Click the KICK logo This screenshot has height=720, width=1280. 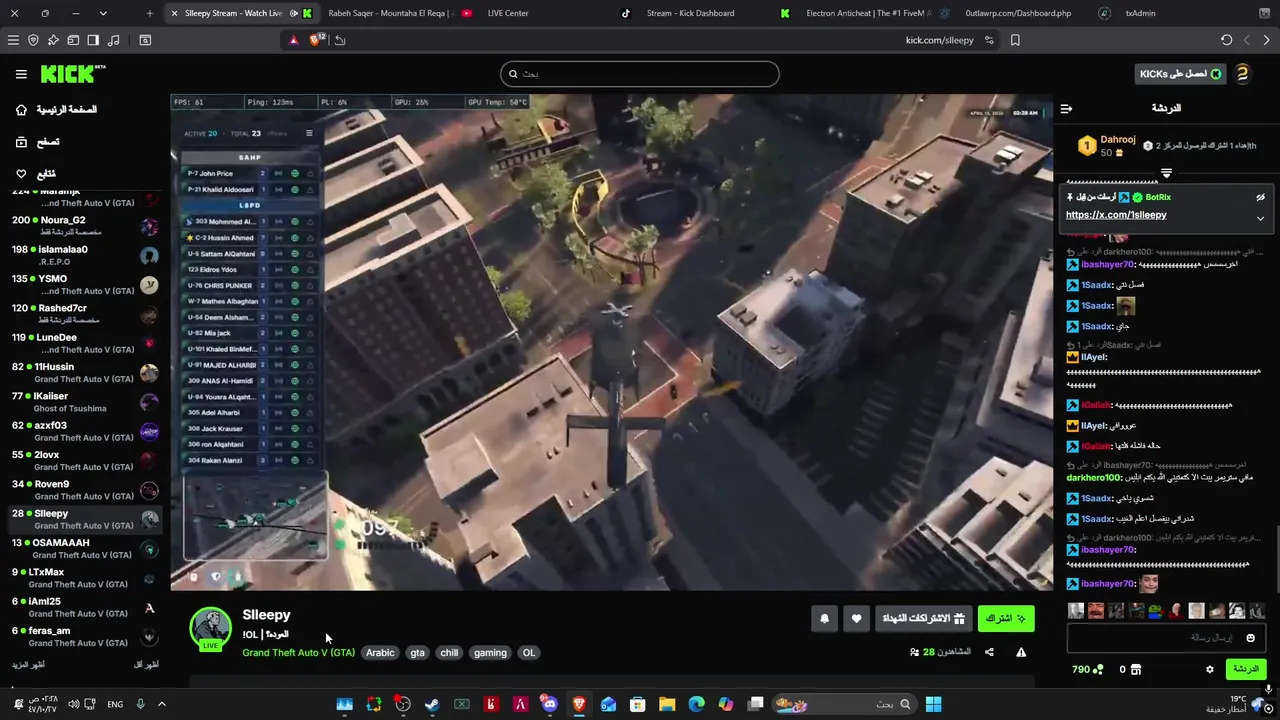tap(72, 74)
